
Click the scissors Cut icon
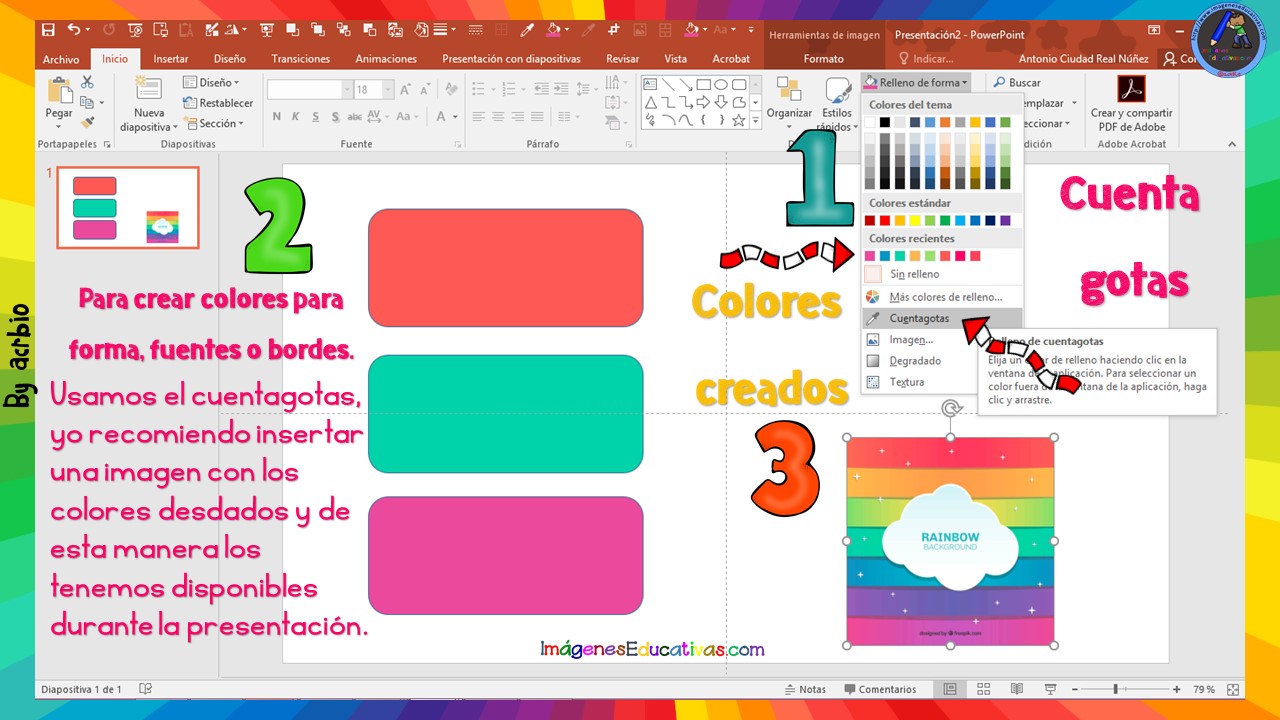[87, 82]
